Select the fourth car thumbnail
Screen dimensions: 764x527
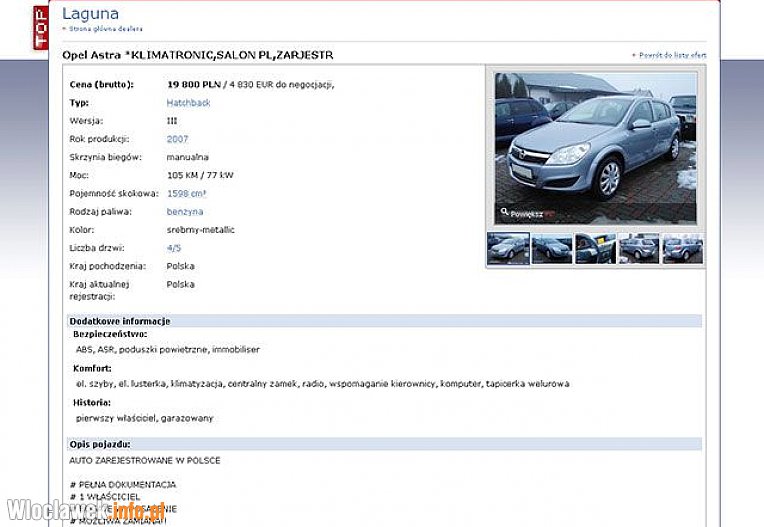click(639, 248)
